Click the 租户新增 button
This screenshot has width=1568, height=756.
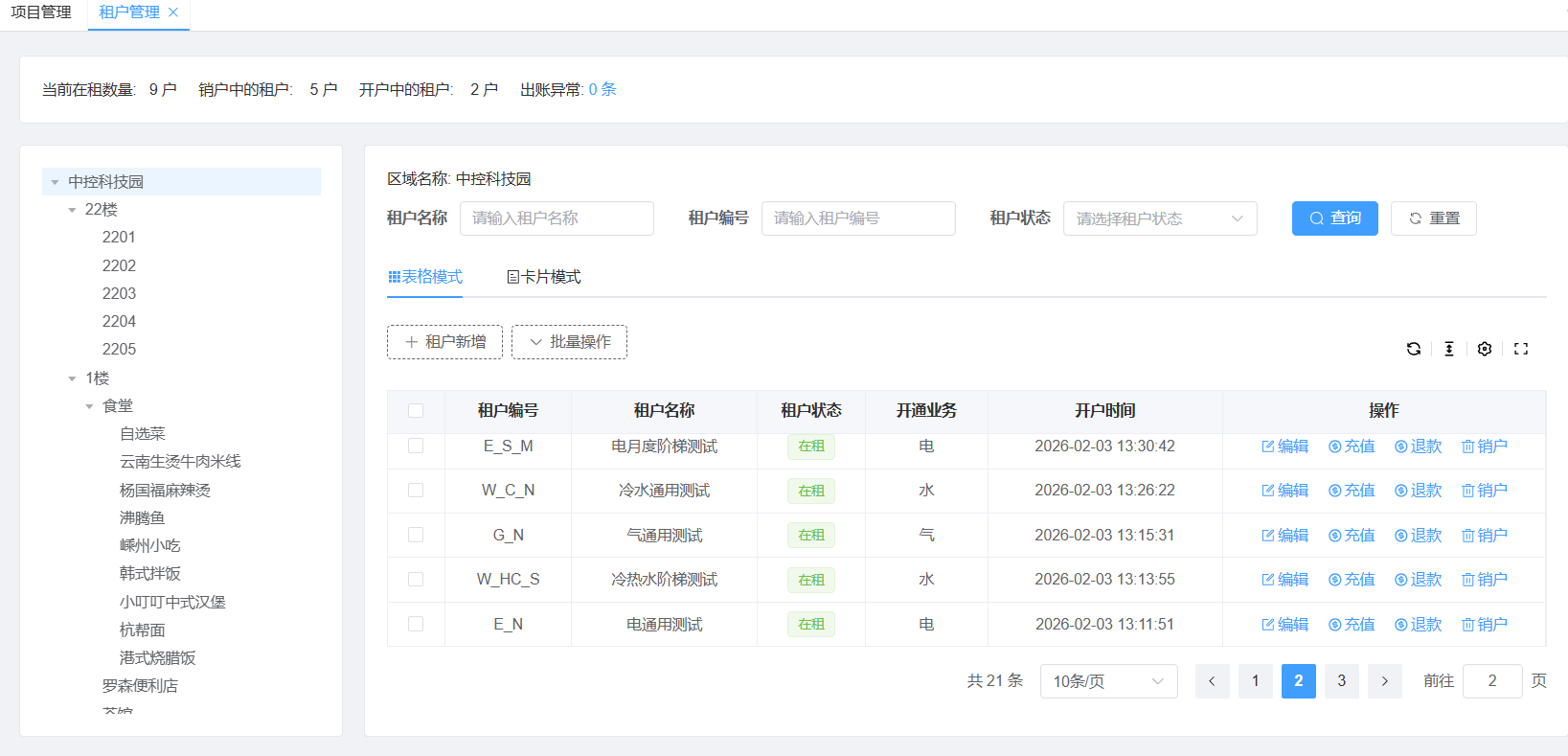click(444, 342)
